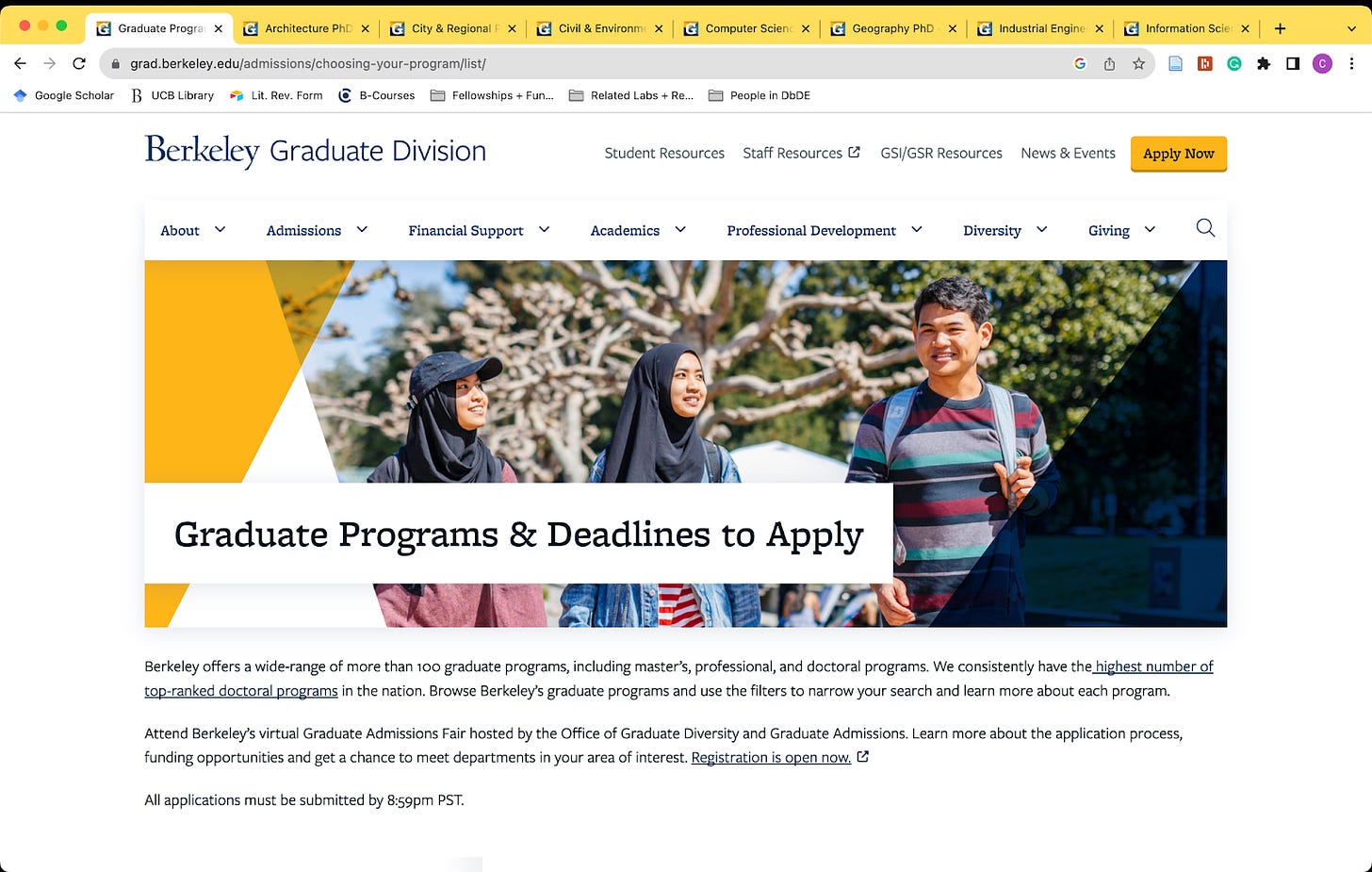Click the browser forward arrow
1372x872 pixels.
point(50,63)
